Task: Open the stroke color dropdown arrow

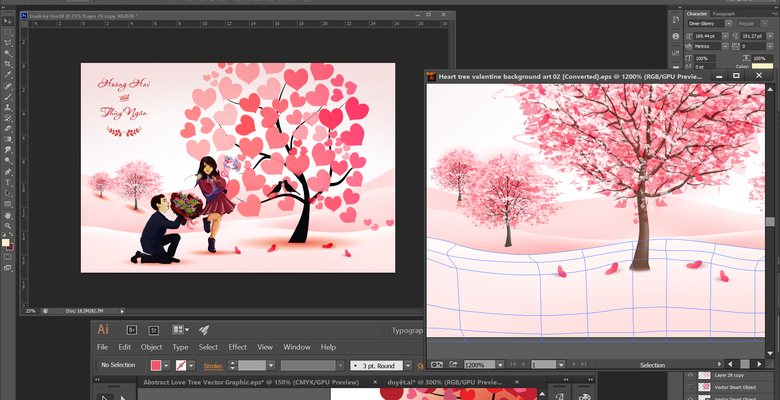Action: coord(191,365)
